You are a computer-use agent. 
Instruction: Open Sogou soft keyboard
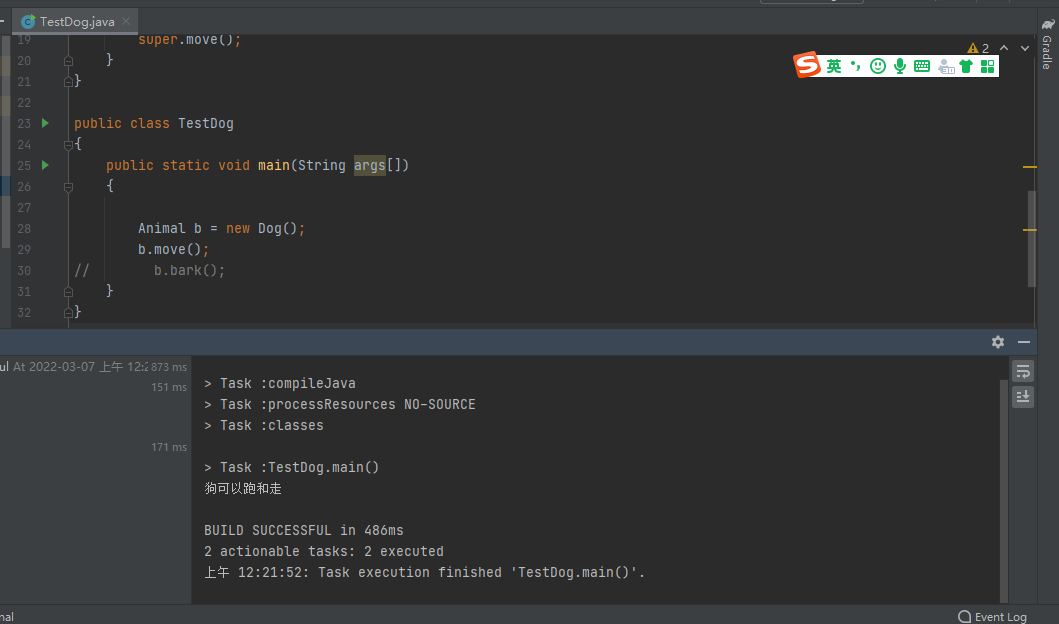click(x=922, y=66)
